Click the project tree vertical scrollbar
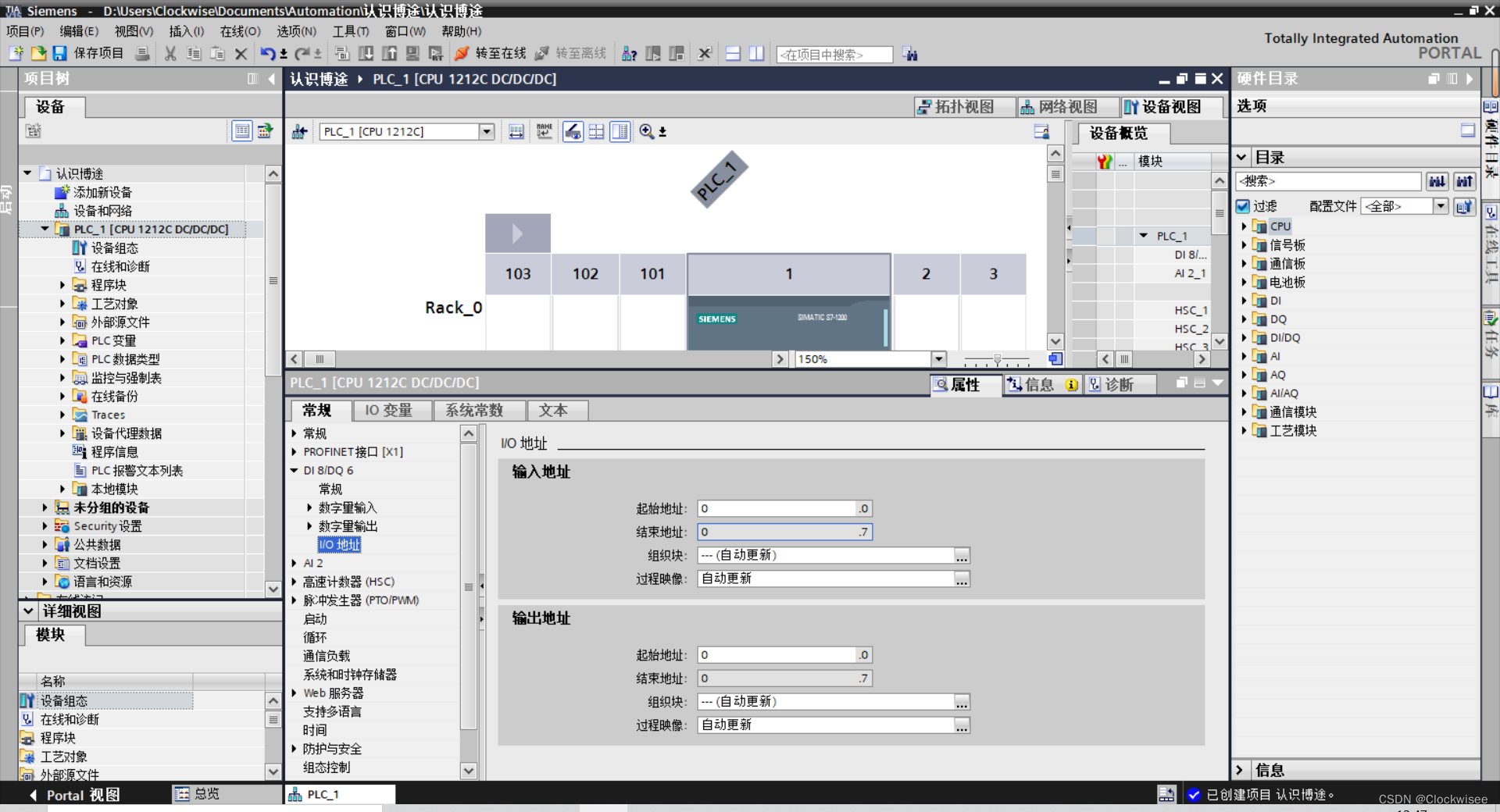This screenshot has height=812, width=1500. (273, 281)
